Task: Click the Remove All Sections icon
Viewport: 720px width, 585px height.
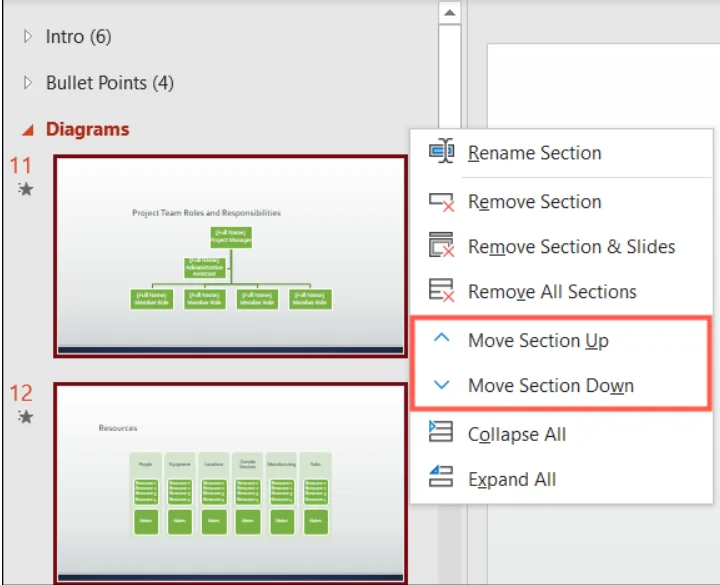Action: pos(441,290)
